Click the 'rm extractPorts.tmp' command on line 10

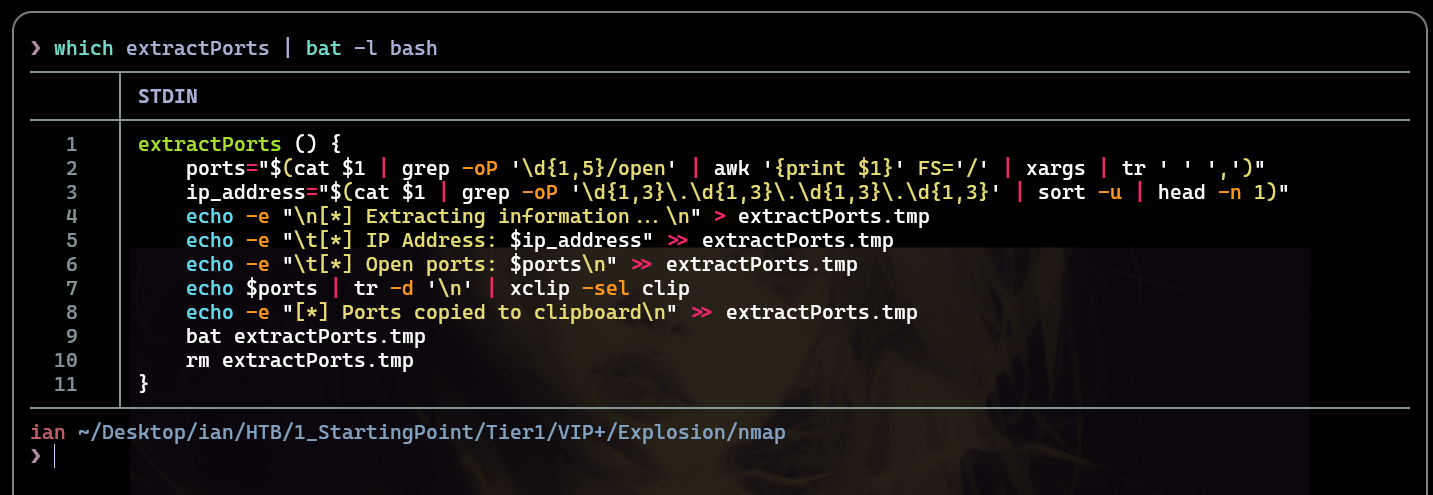pos(300,360)
